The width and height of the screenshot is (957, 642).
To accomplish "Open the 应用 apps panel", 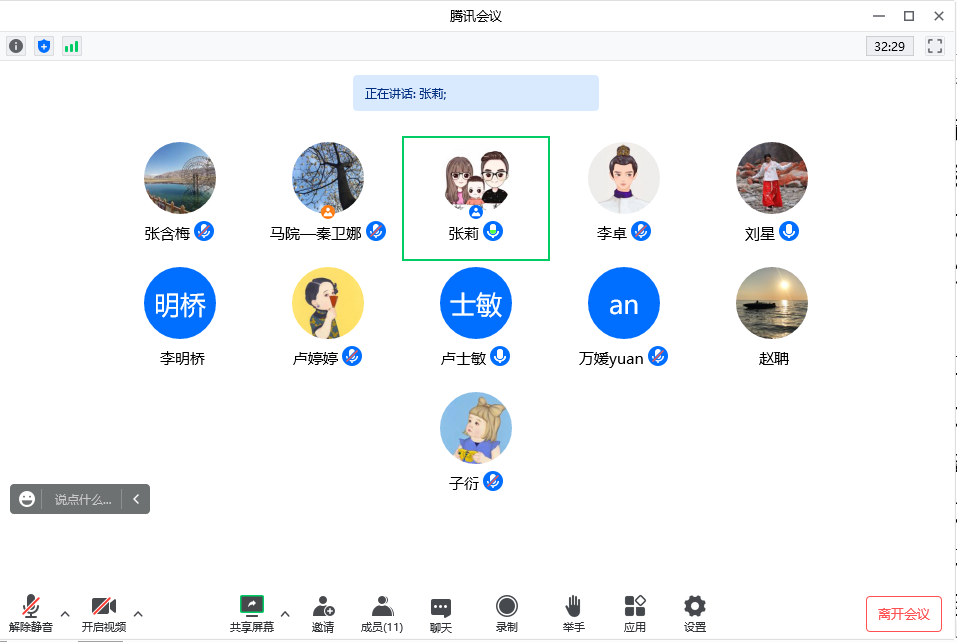I will [635, 612].
